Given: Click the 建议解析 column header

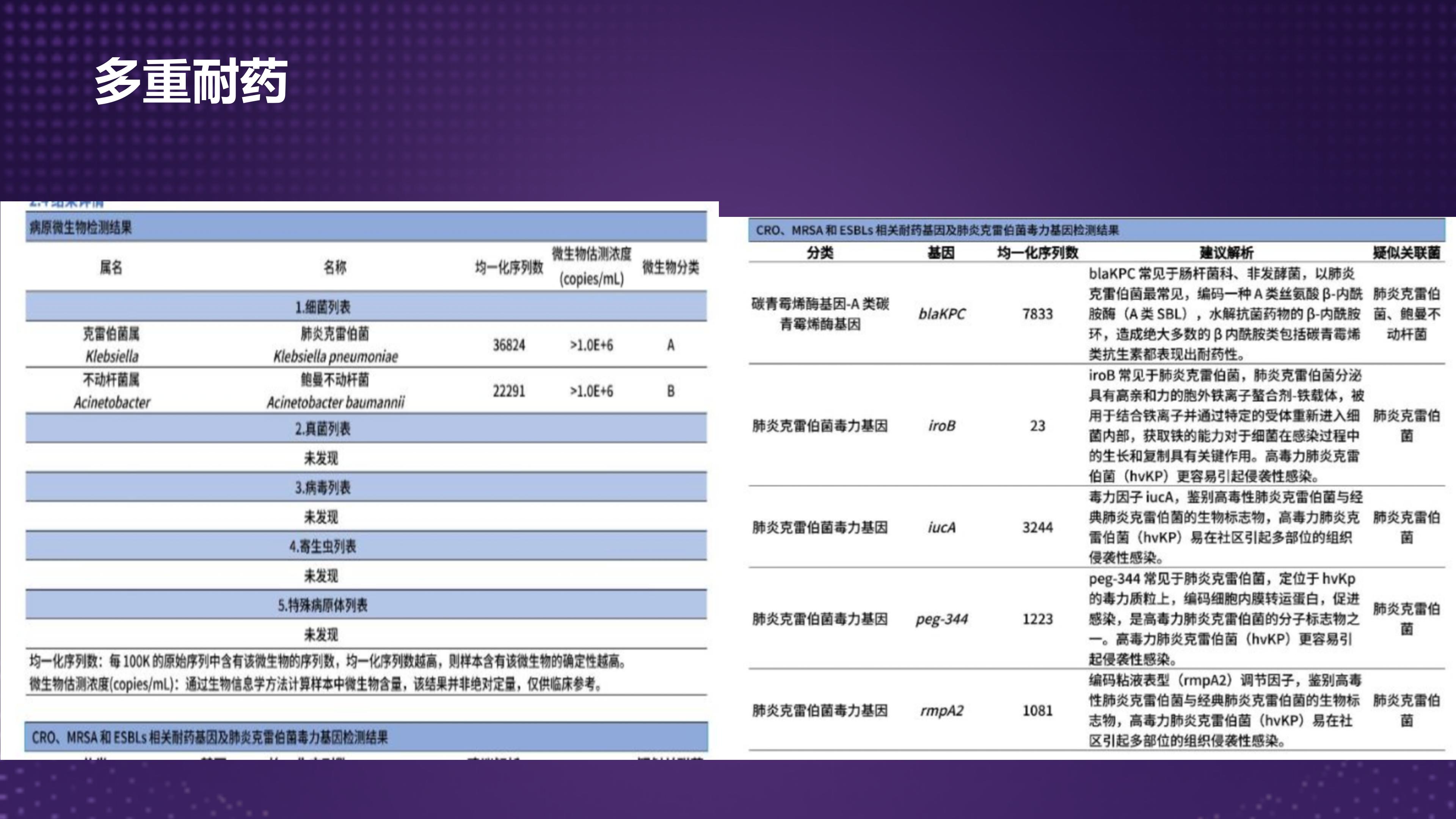Looking at the screenshot, I should [x=1227, y=253].
